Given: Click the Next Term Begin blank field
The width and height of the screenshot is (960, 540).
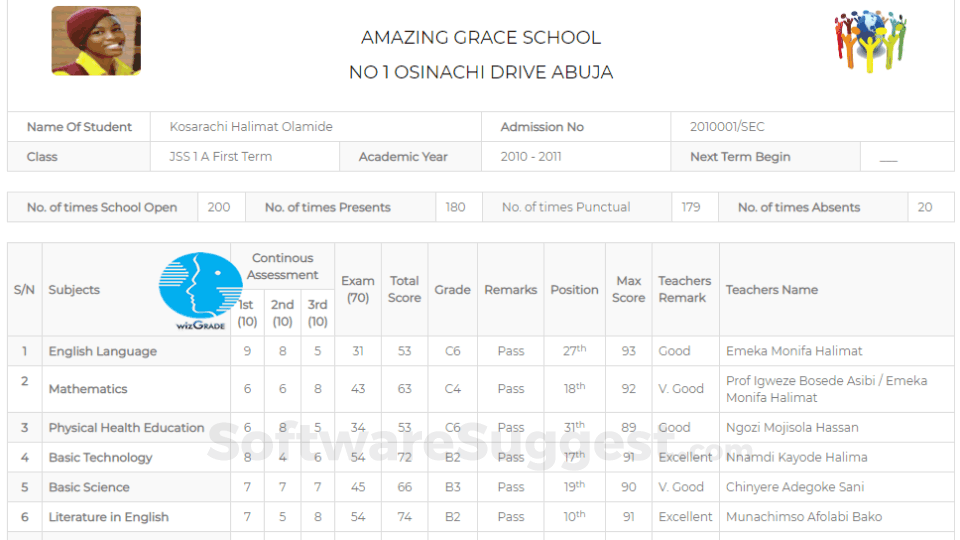Looking at the screenshot, I should pyautogui.click(x=907, y=157).
